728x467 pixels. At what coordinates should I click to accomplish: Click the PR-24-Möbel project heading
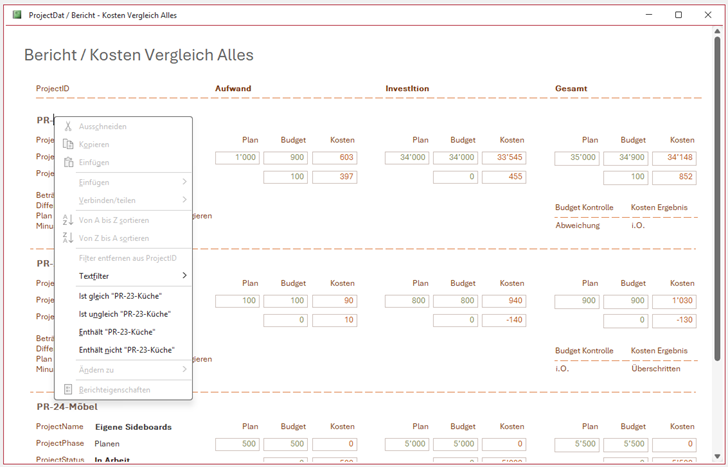(67, 407)
